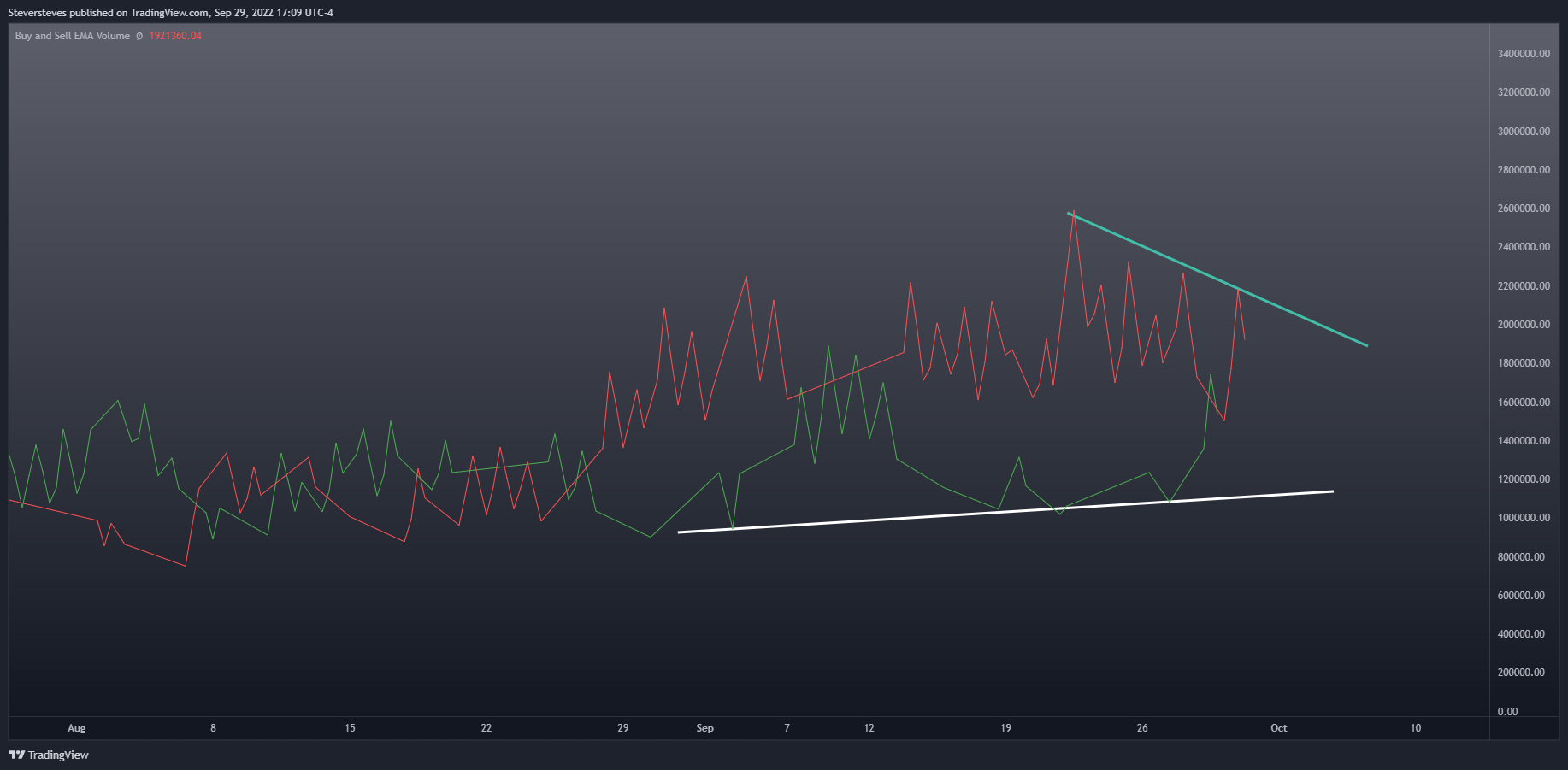Select the teal descending trendline
This screenshot has width=1568, height=770.
(1217, 279)
